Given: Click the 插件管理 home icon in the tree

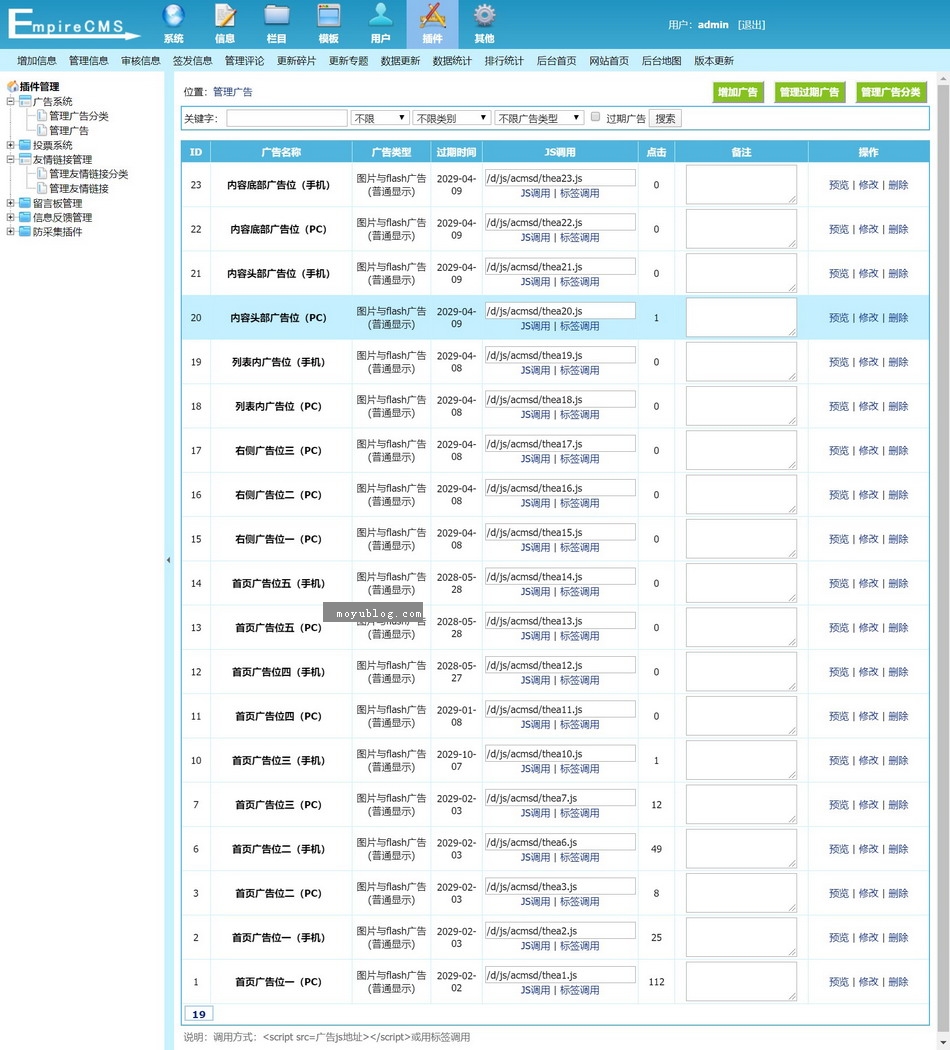Looking at the screenshot, I should pos(12,86).
